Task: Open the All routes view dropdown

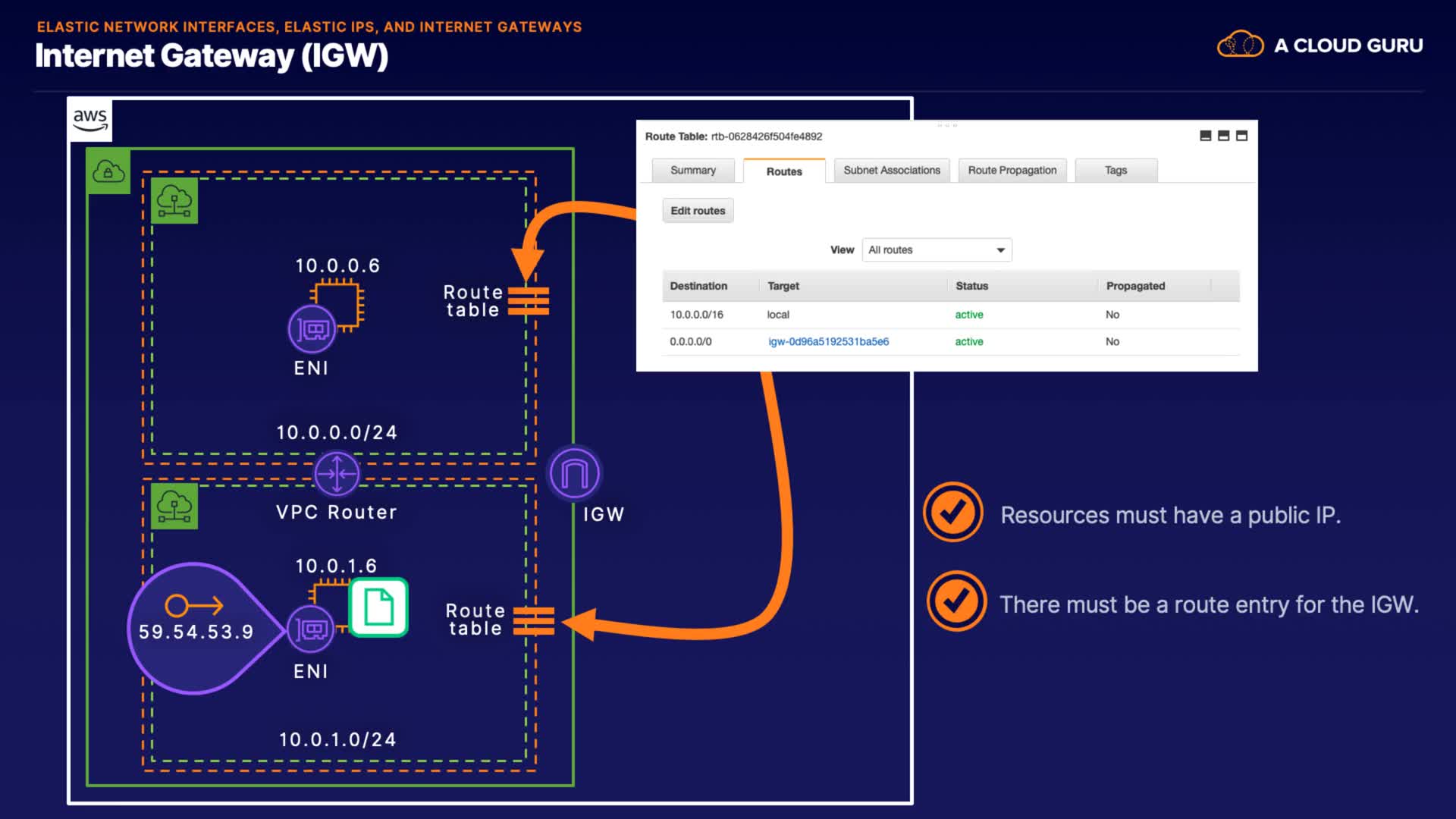Action: tap(937, 250)
